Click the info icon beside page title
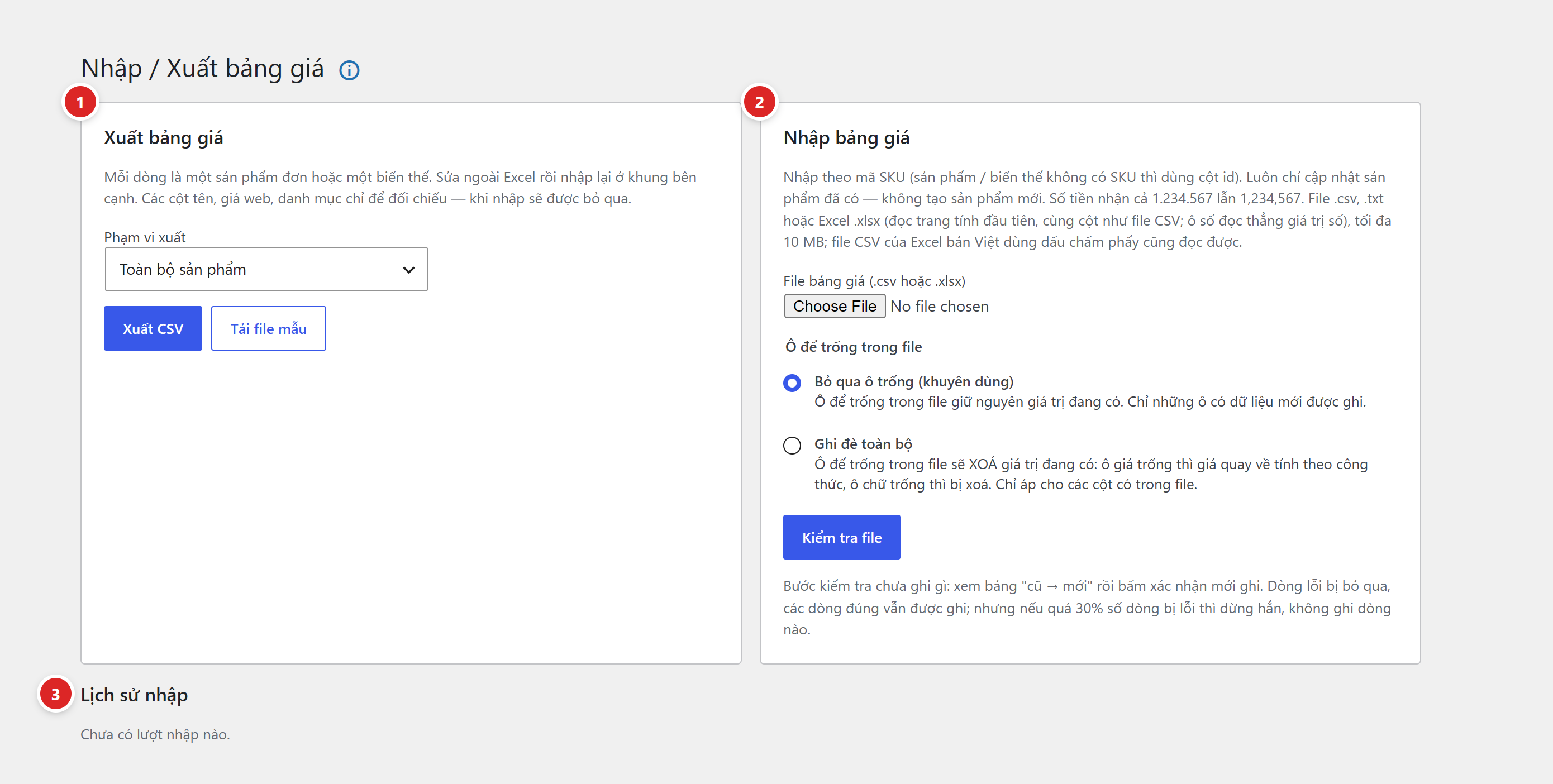This screenshot has width=1553, height=784. pos(349,70)
